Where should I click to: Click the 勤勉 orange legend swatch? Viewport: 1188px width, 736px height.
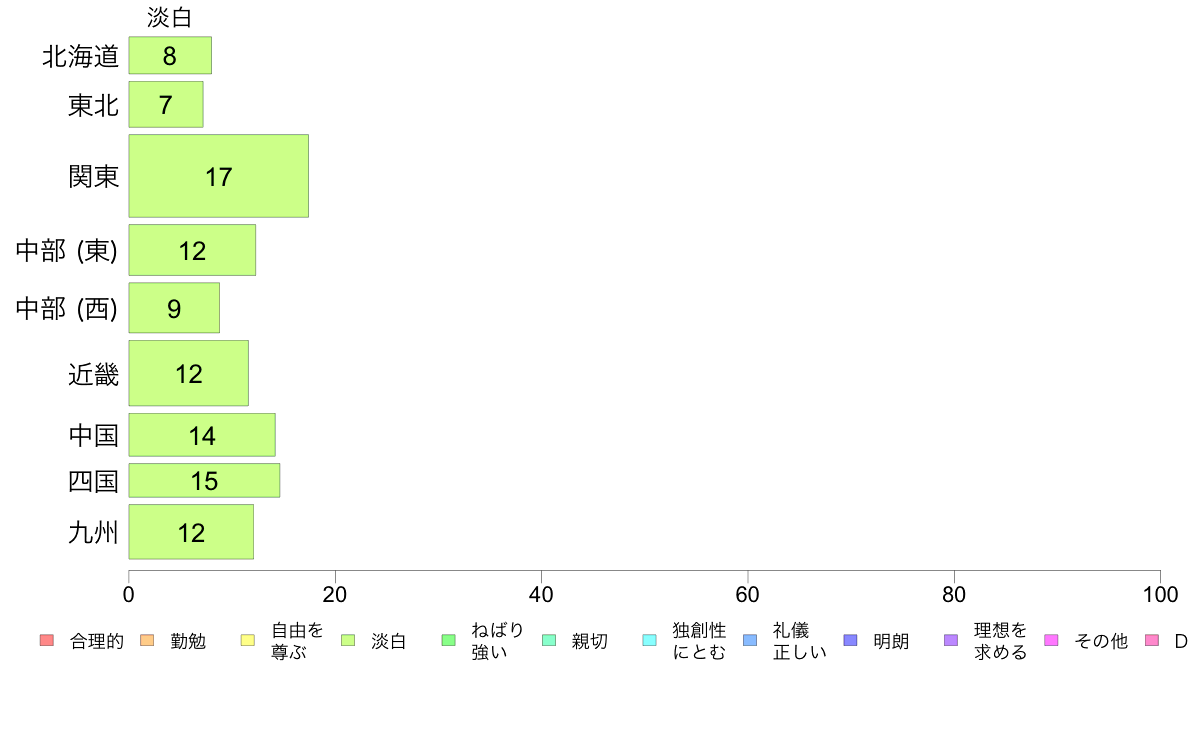click(x=147, y=640)
